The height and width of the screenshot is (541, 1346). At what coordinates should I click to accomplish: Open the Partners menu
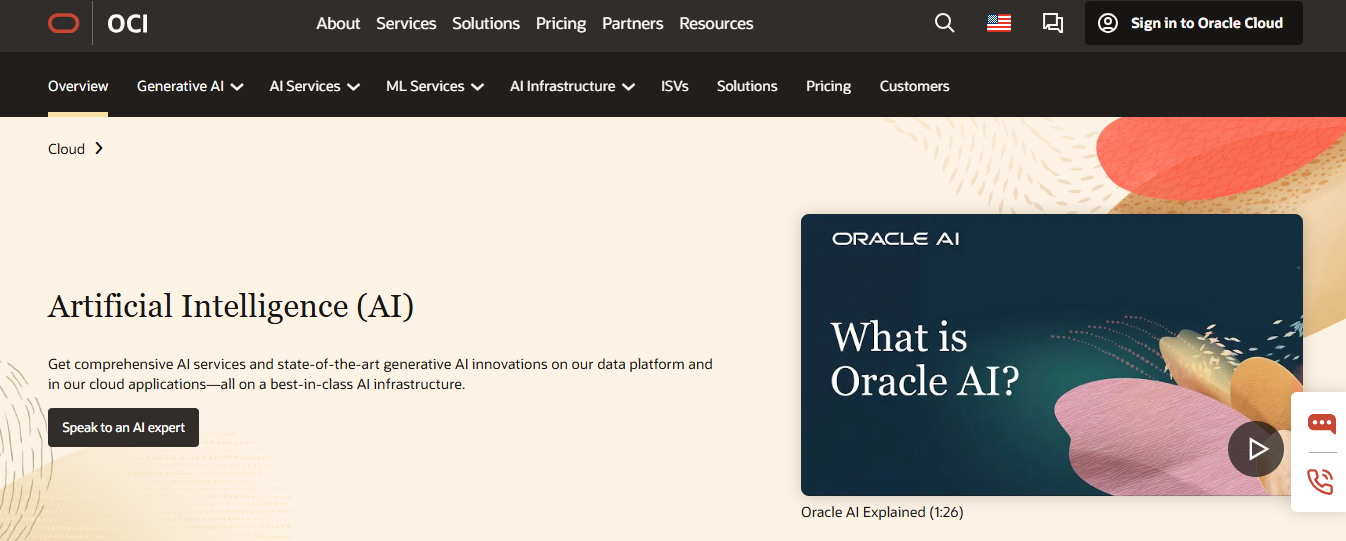click(633, 23)
